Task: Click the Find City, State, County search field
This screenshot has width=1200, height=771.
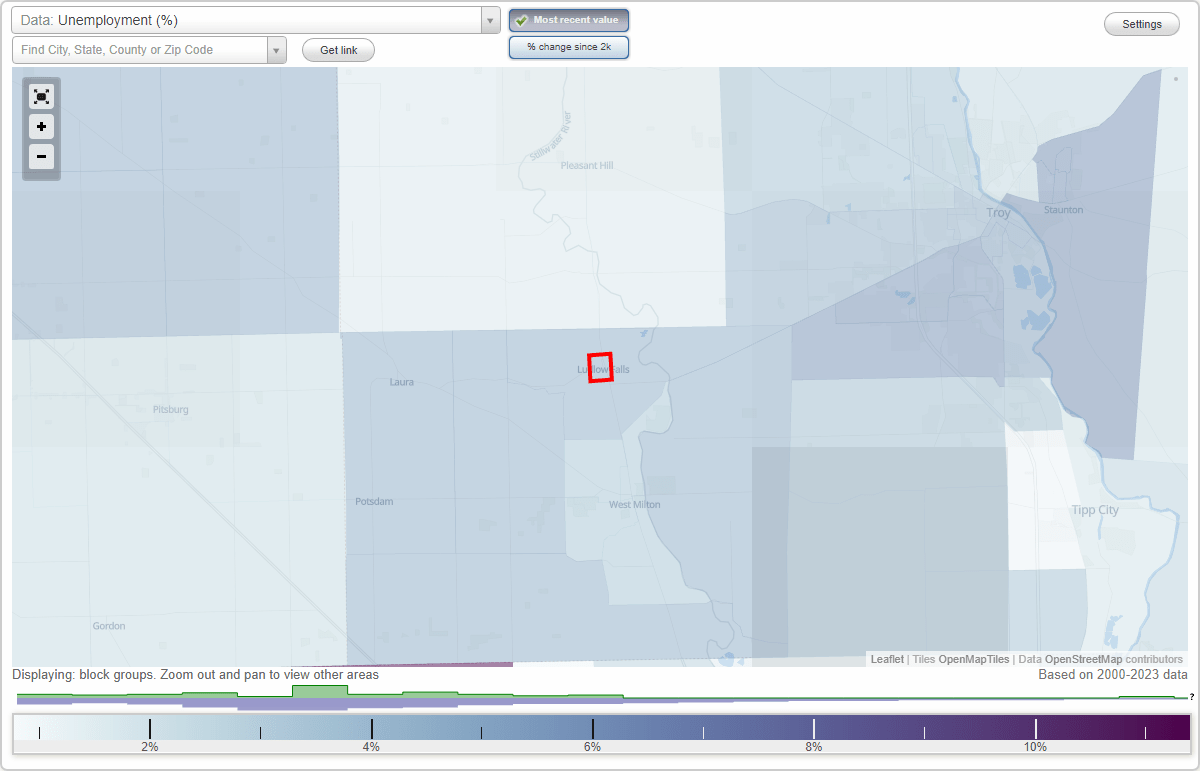Action: click(x=140, y=50)
